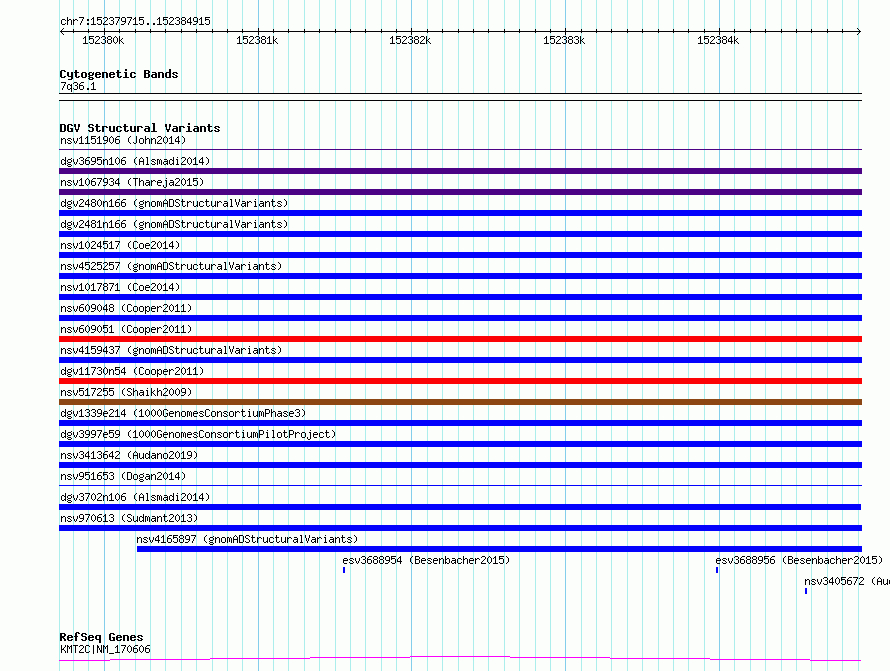Viewport: 890px width, 671px height.
Task: Open nsv3413642 (Audano2019) variant label
Action: click(x=129, y=455)
